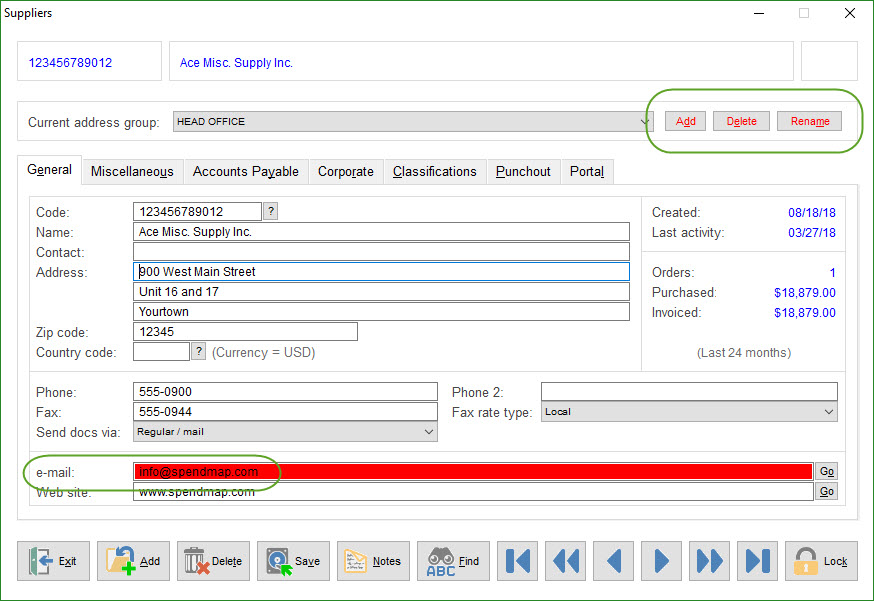Click the trash can Delete button

click(214, 561)
